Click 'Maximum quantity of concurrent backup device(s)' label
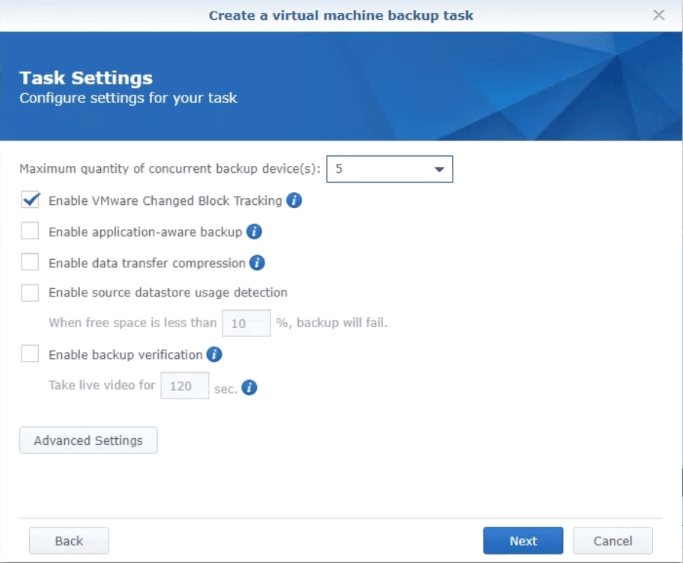Viewport: 683px width, 563px height. 170,169
